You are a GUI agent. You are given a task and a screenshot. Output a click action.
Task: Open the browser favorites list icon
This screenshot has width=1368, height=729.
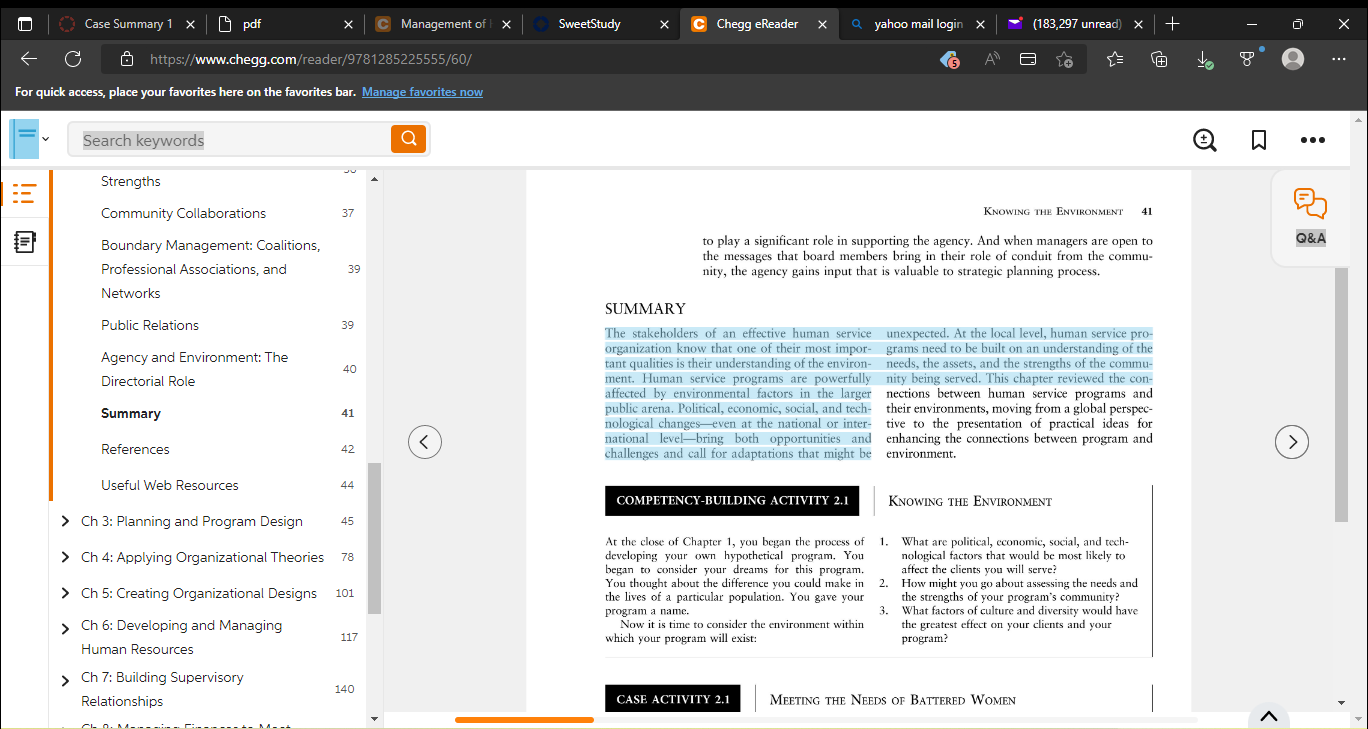tap(1115, 59)
